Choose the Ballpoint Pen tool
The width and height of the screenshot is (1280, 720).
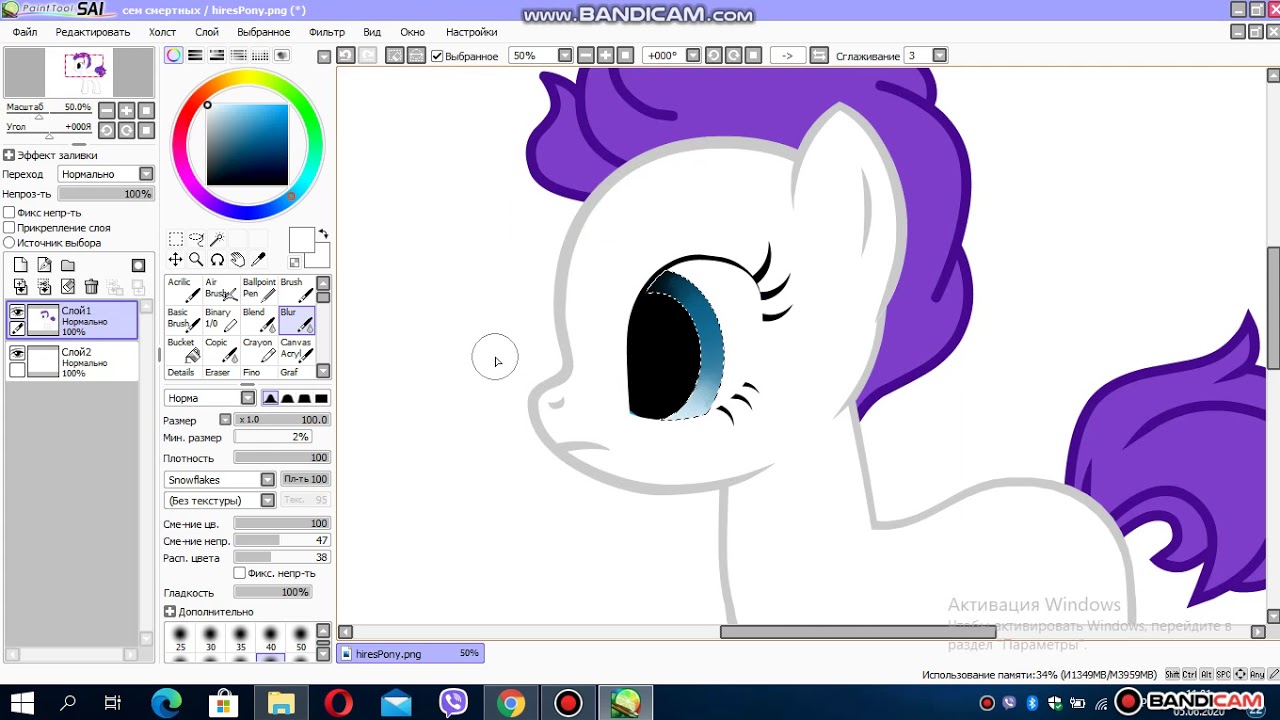coord(259,289)
